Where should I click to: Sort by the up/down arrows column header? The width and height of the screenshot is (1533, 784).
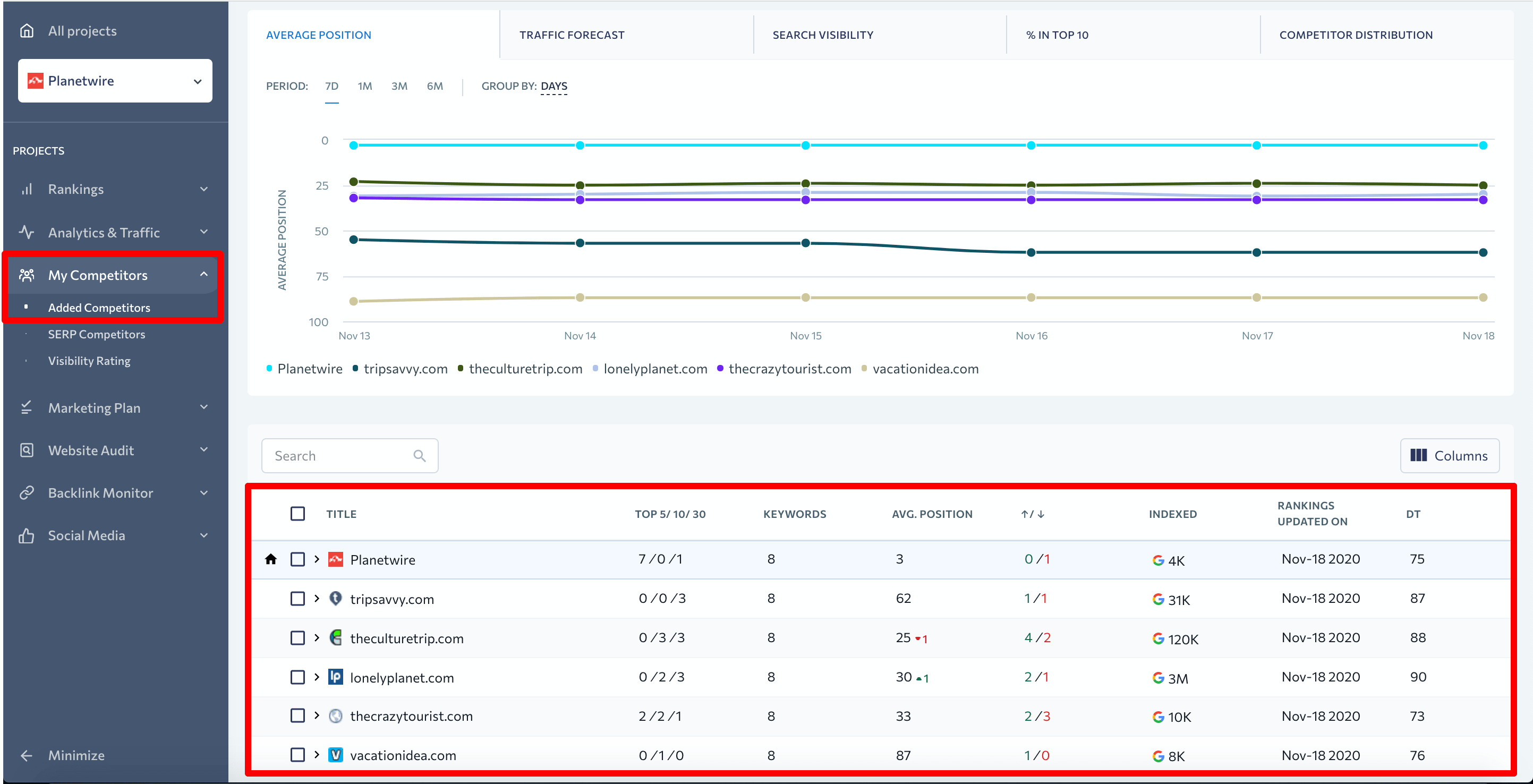tap(1033, 514)
